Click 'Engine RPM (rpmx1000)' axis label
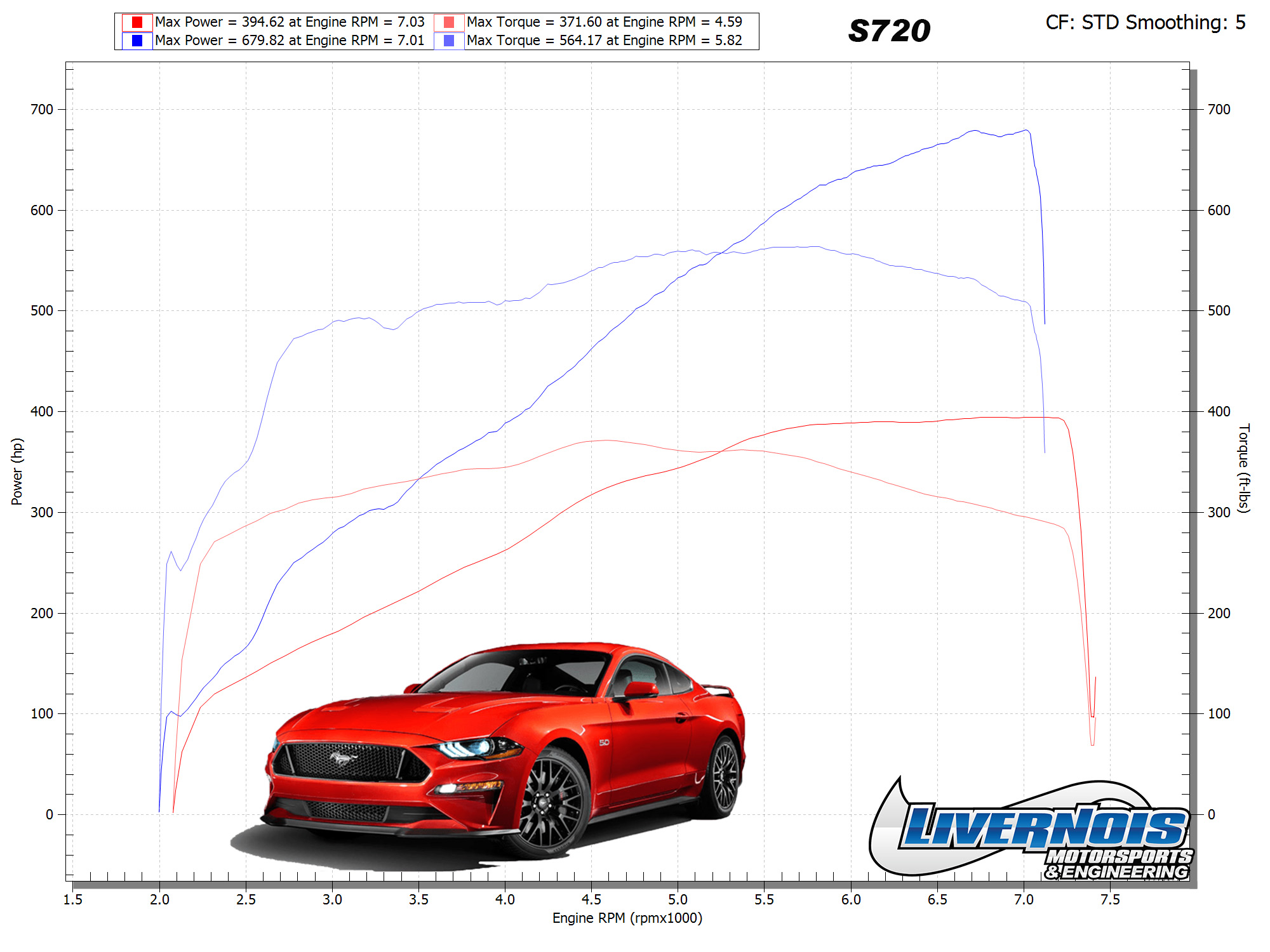The image size is (1270, 952). (627, 918)
